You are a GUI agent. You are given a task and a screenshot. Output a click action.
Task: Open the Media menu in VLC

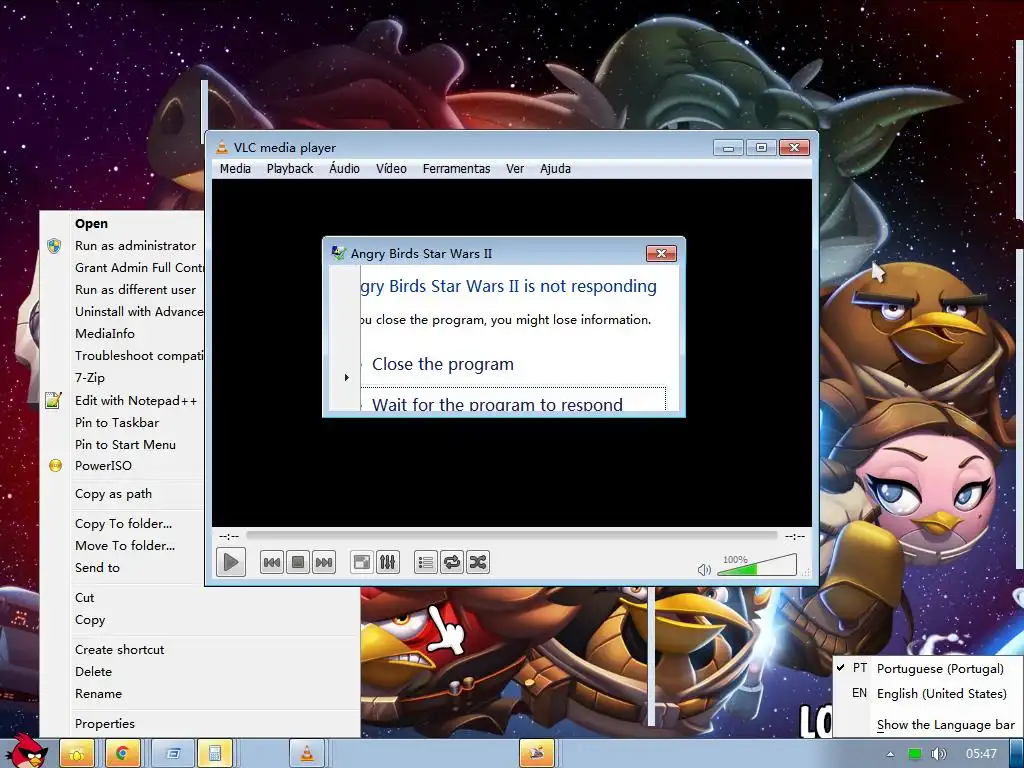coord(235,168)
